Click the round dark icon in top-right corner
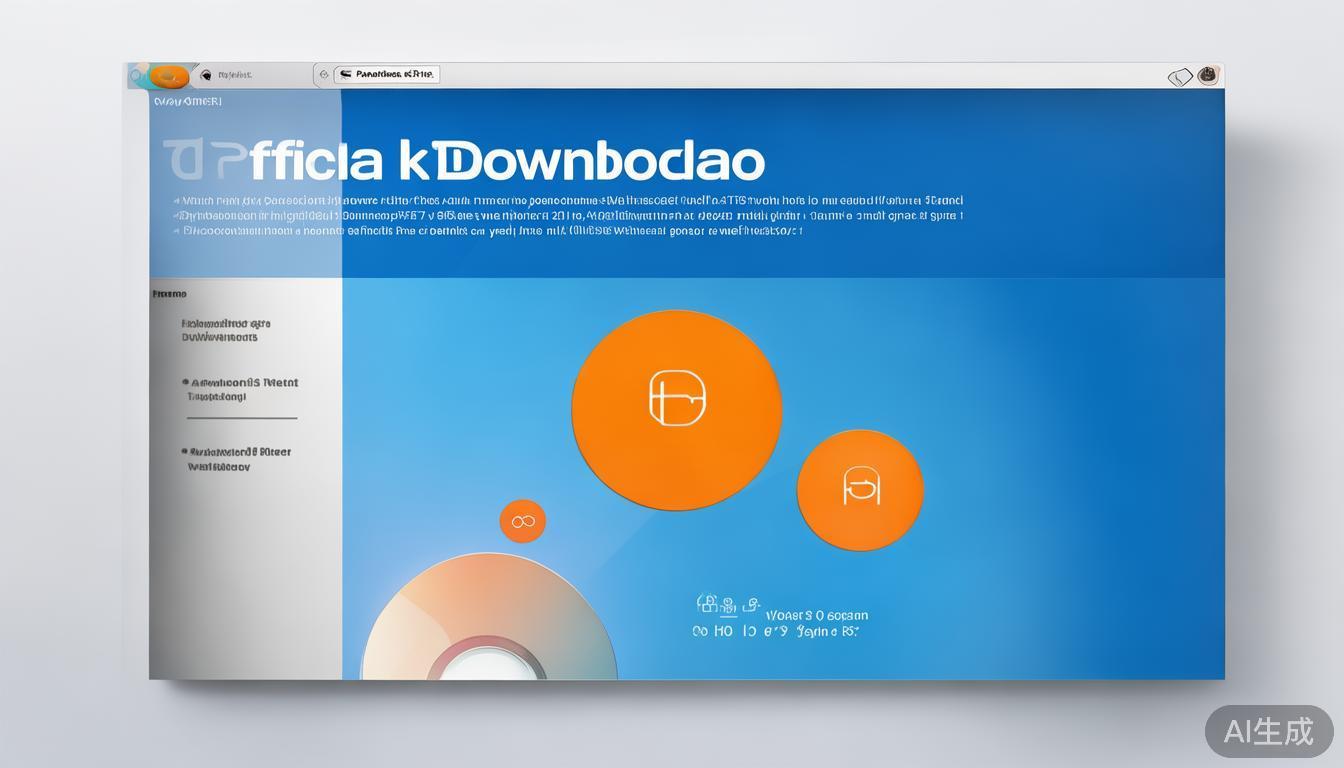 click(x=1208, y=75)
